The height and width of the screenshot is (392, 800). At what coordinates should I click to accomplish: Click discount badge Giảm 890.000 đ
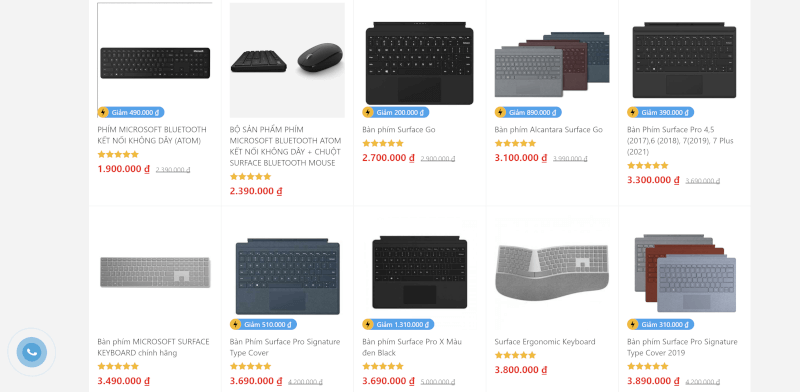pyautogui.click(x=528, y=112)
